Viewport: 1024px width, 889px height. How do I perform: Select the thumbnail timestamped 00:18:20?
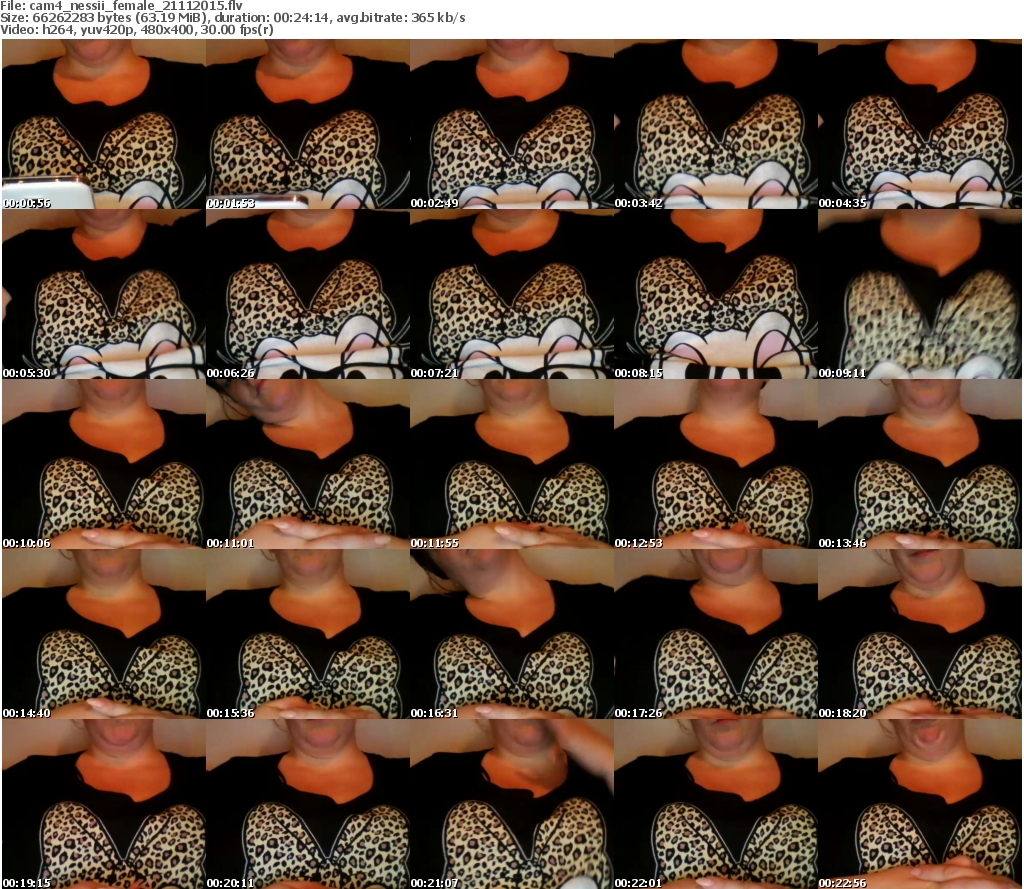[920, 634]
